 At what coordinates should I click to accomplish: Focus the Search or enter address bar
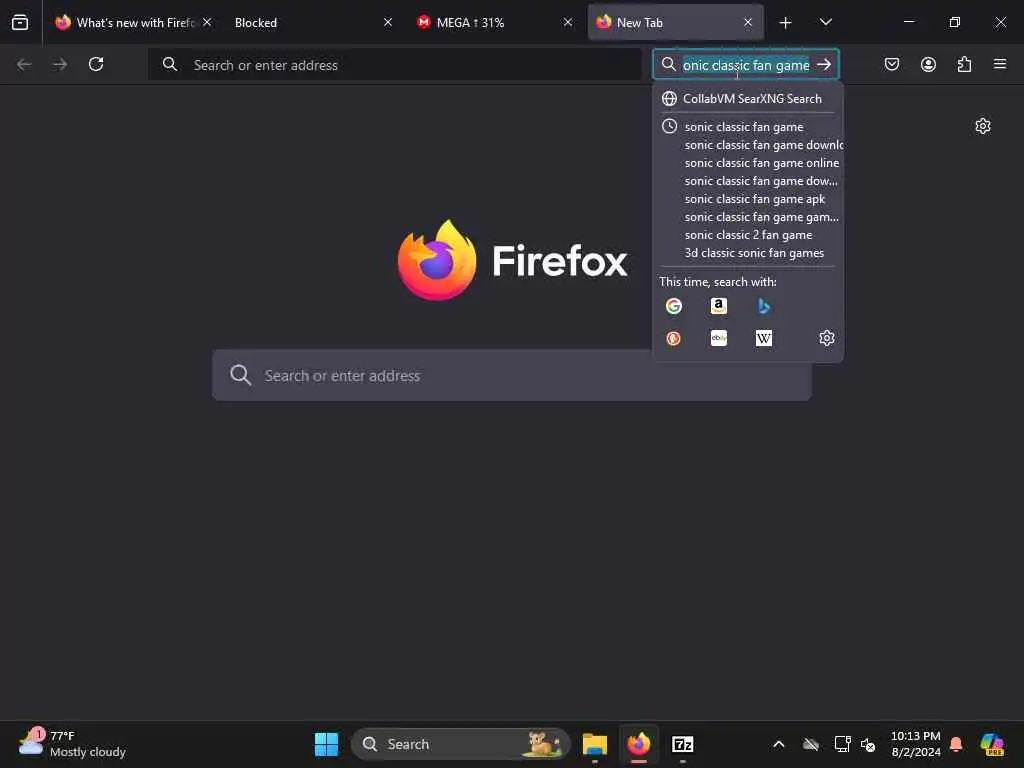coord(395,65)
